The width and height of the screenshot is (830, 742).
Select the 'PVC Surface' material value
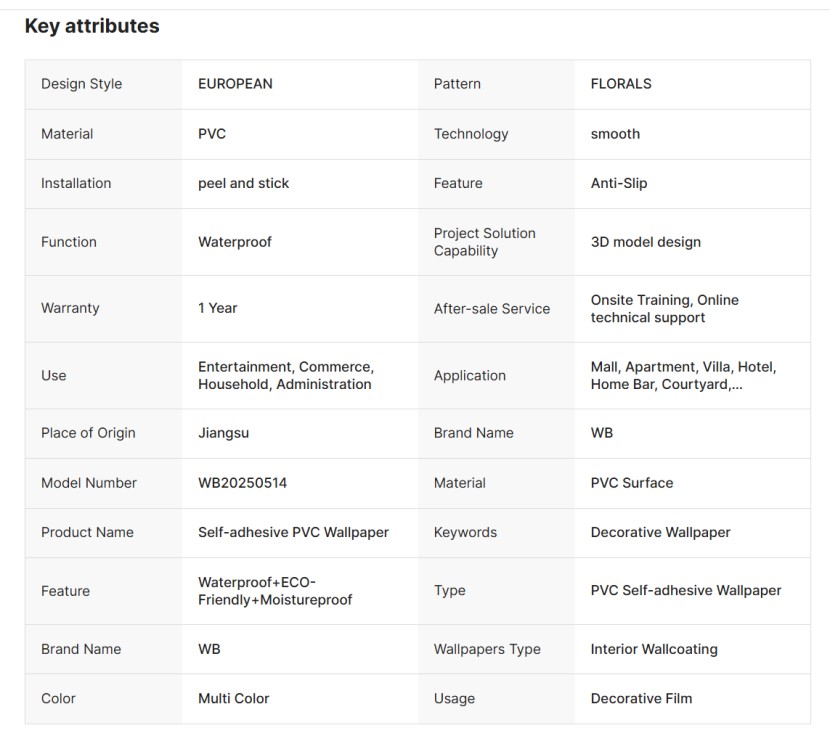631,483
